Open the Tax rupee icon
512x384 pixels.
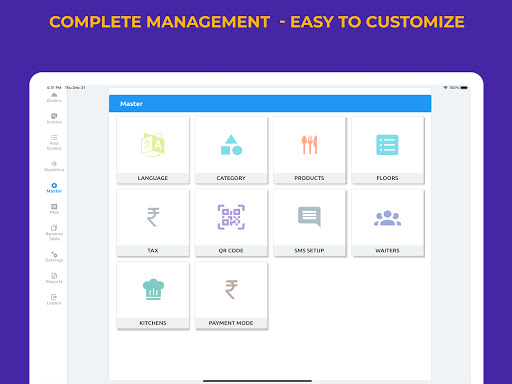tap(153, 217)
